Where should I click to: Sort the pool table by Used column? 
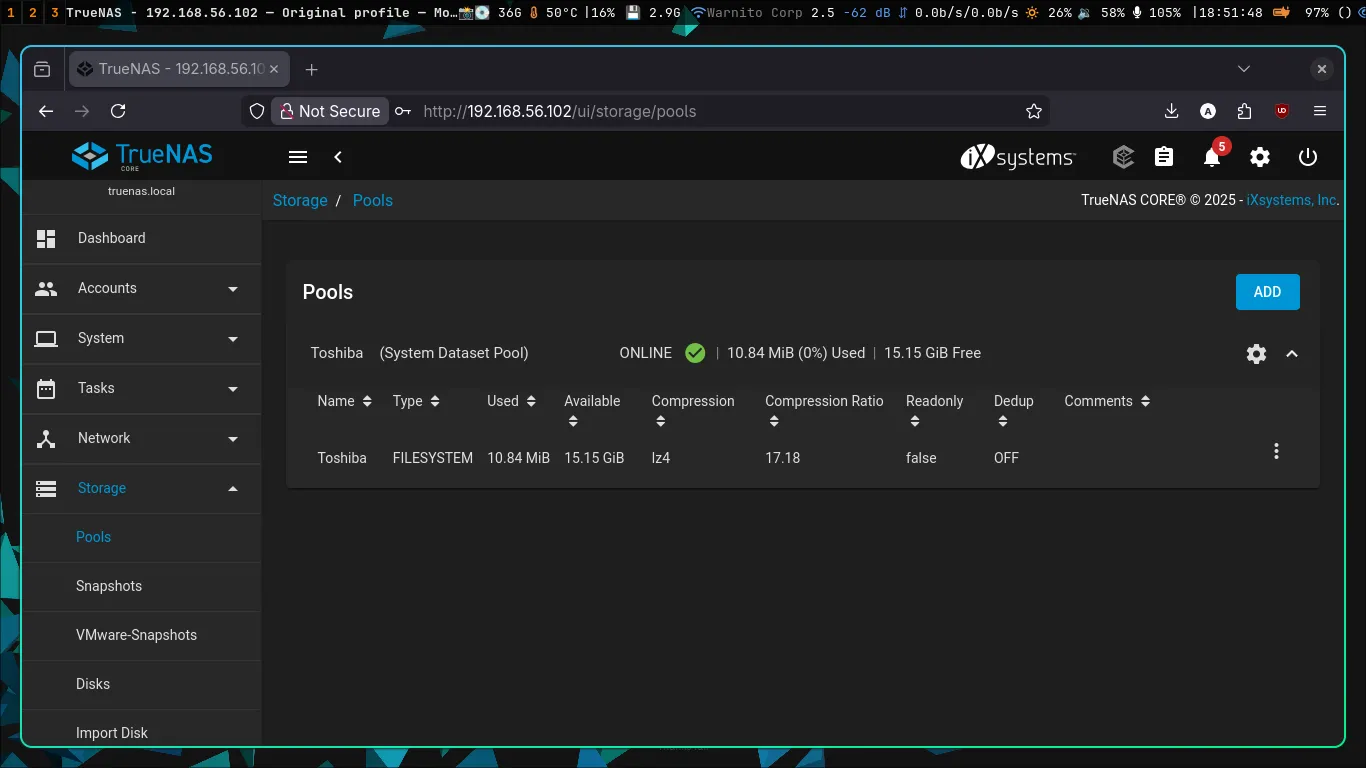511,401
